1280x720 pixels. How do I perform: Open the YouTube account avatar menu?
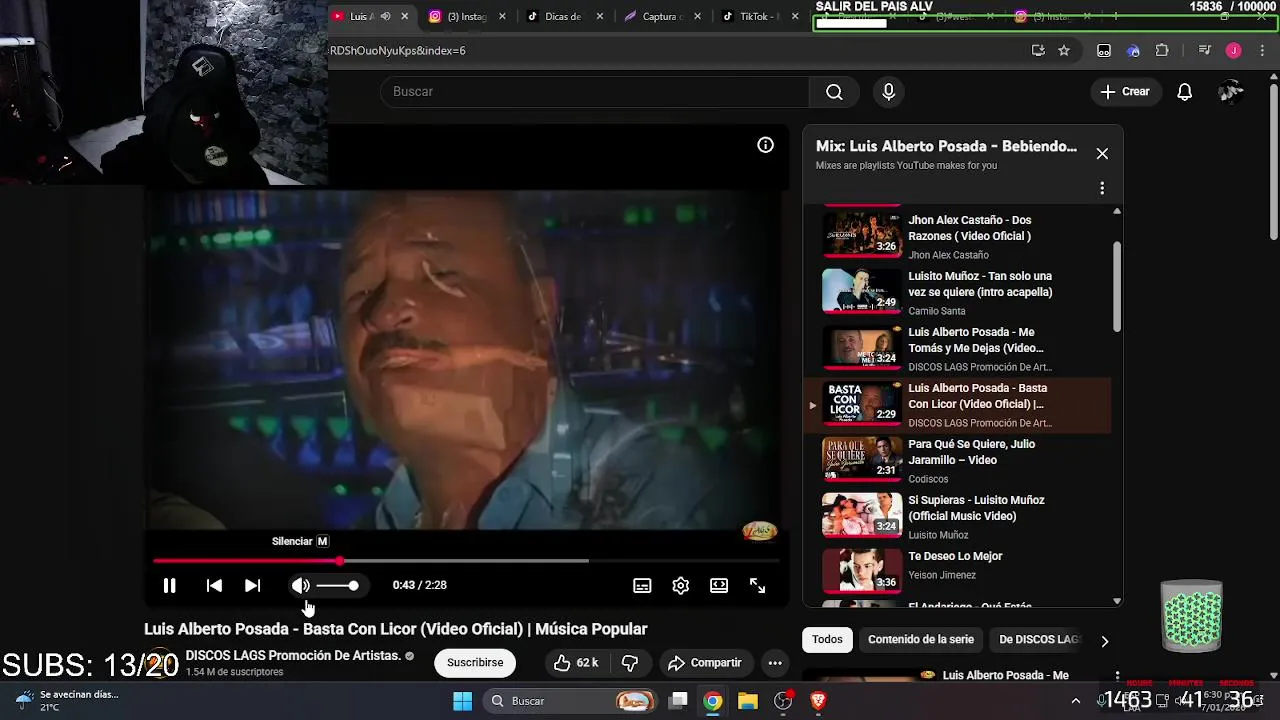point(1231,92)
